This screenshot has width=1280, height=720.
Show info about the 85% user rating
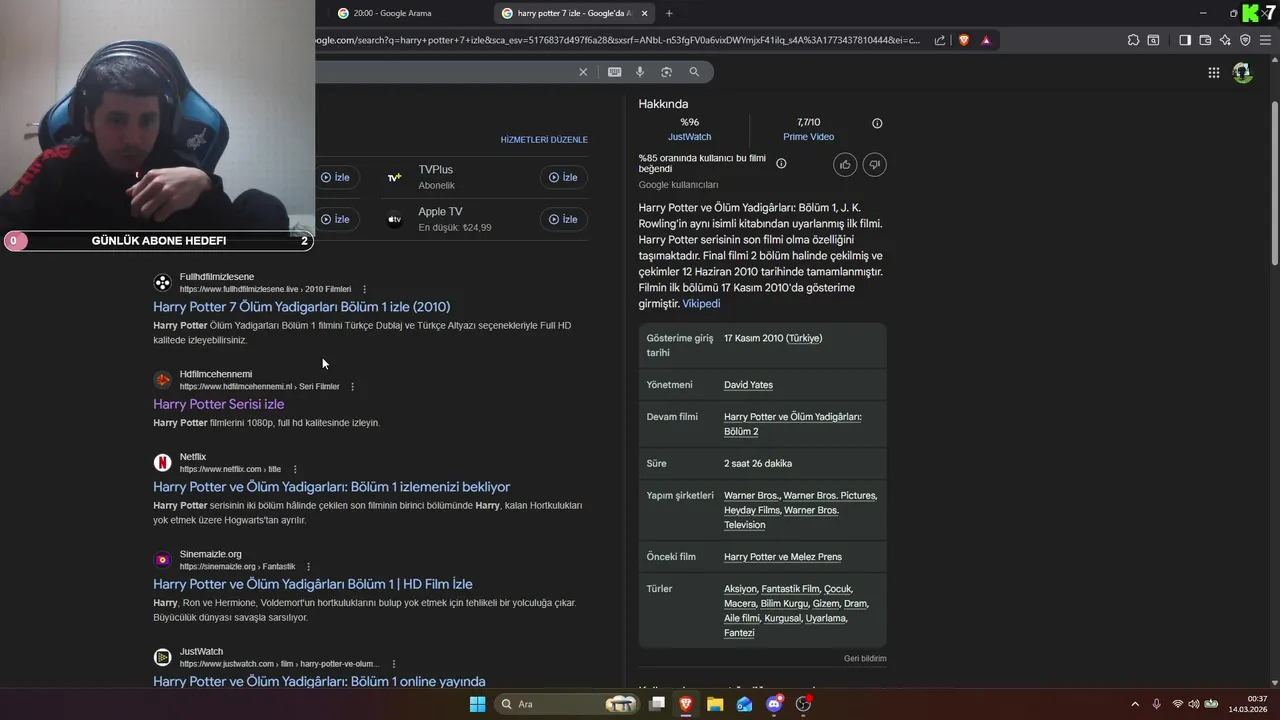pos(781,163)
